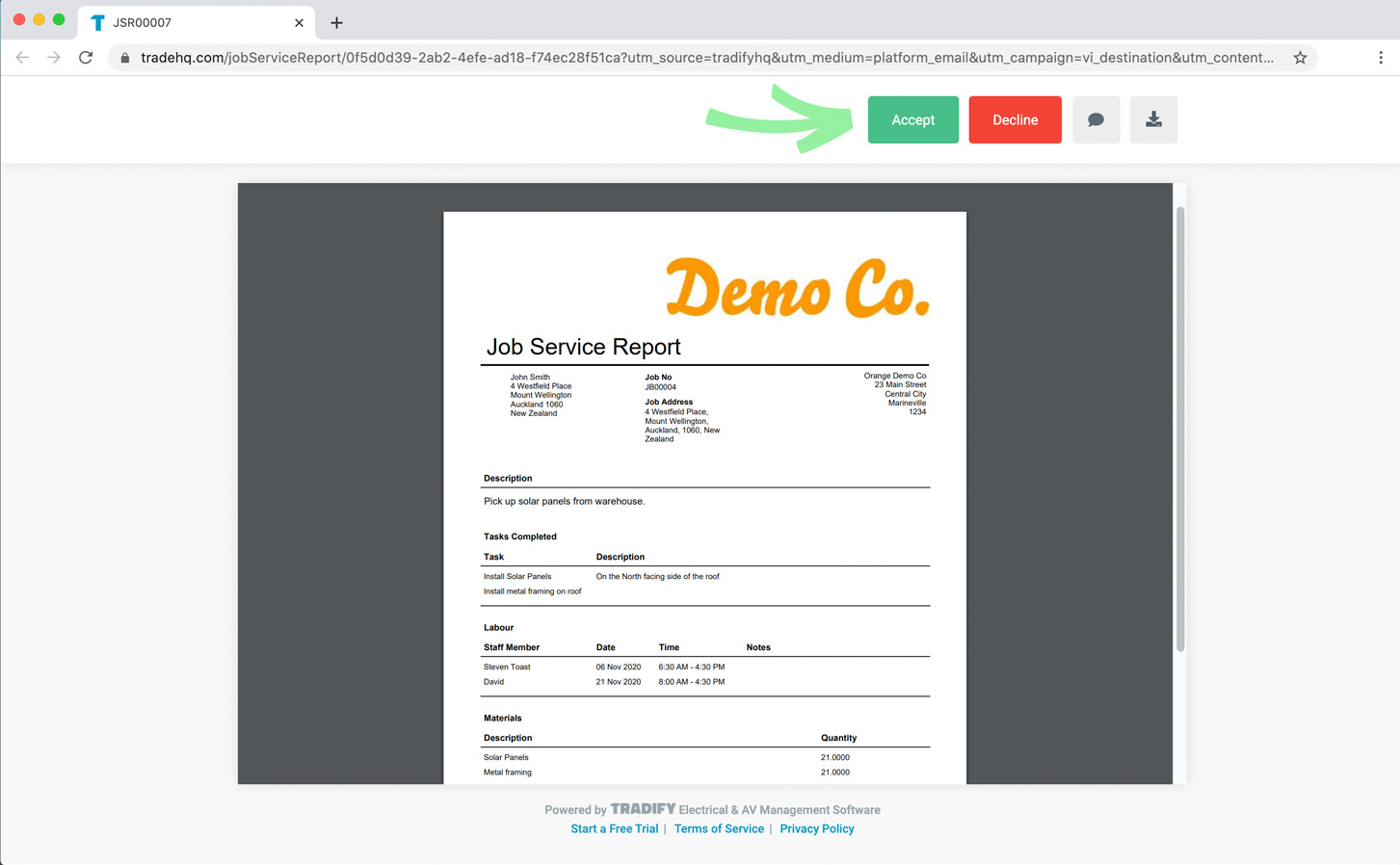Screen dimensions: 1400x865
Task: Open the Privacy Policy link
Action: pos(817,828)
